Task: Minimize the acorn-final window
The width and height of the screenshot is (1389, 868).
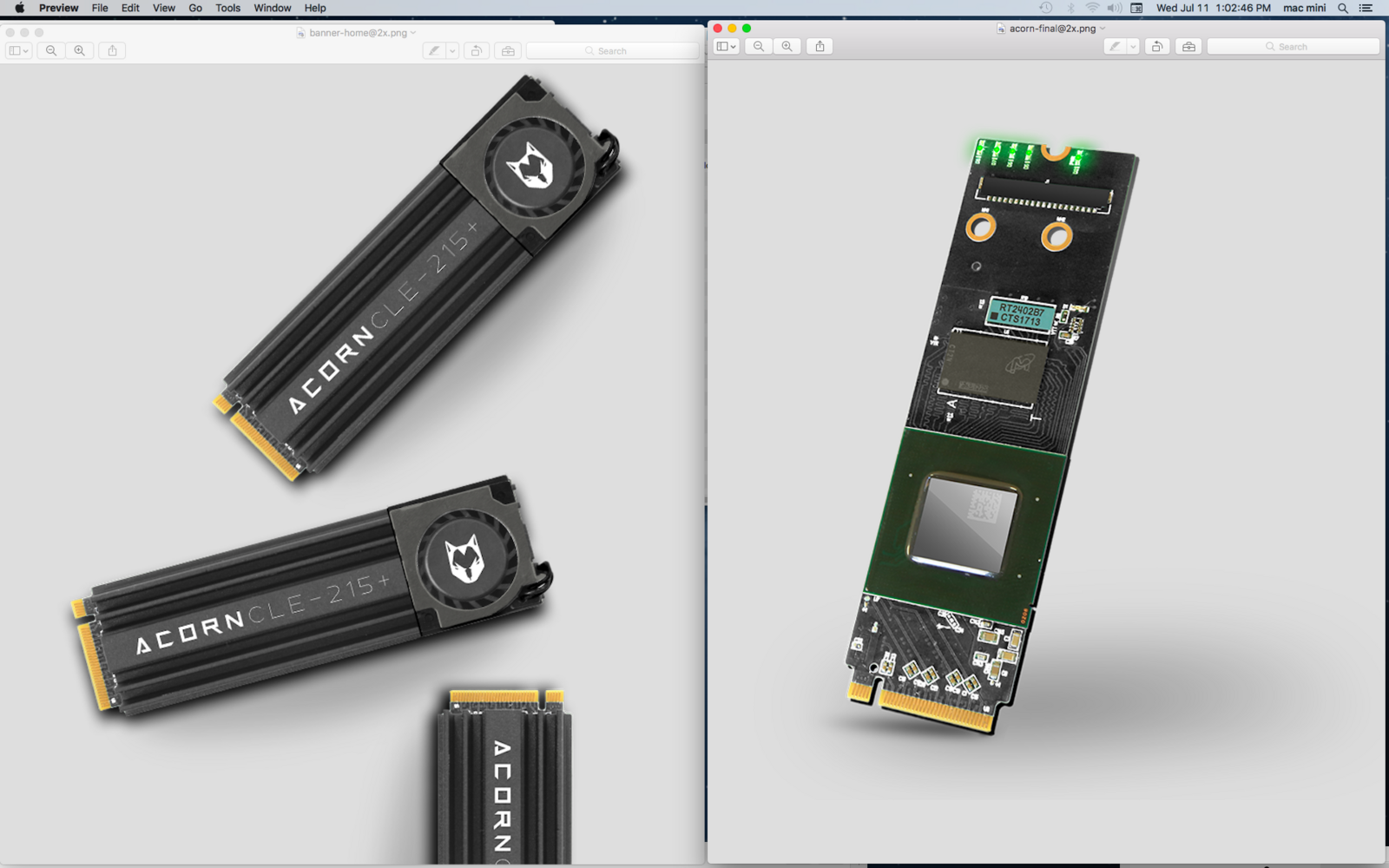Action: (732, 28)
